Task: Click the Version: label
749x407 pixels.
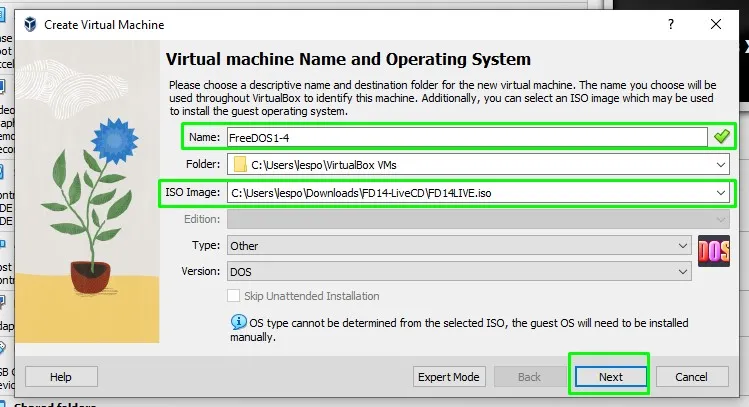Action: pos(201,271)
